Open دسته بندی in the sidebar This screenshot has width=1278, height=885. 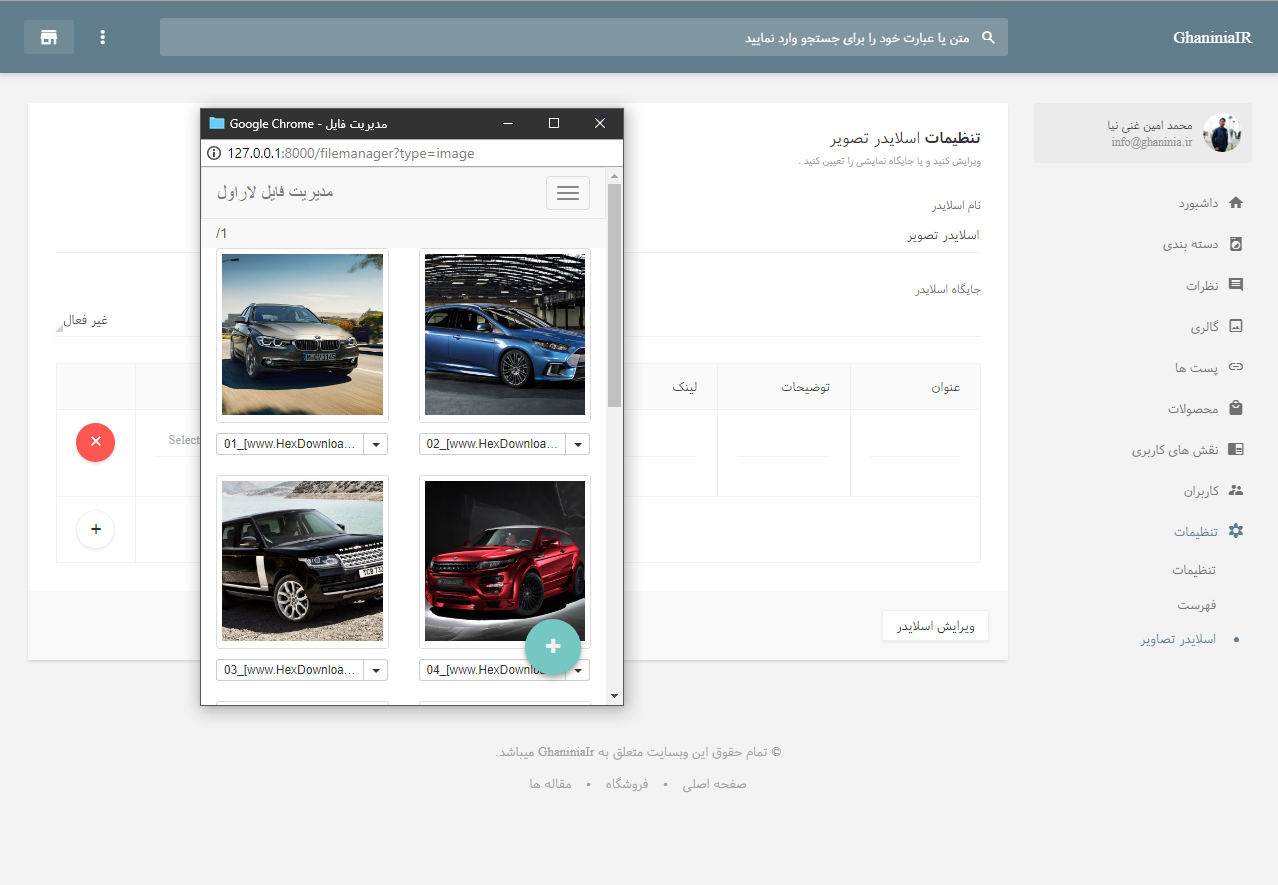pyautogui.click(x=1190, y=244)
